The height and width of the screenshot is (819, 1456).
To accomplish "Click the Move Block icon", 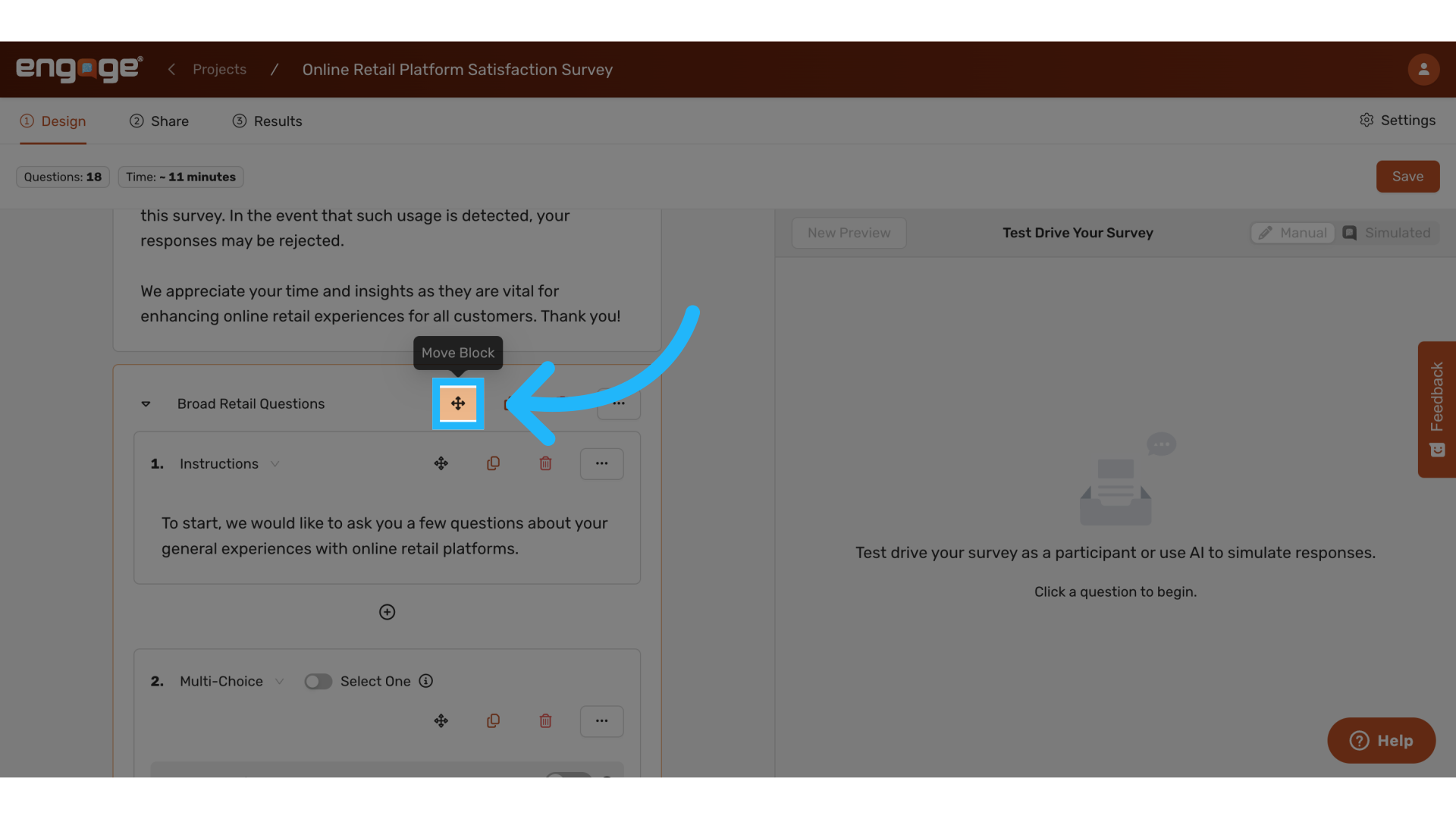I will click(x=458, y=403).
